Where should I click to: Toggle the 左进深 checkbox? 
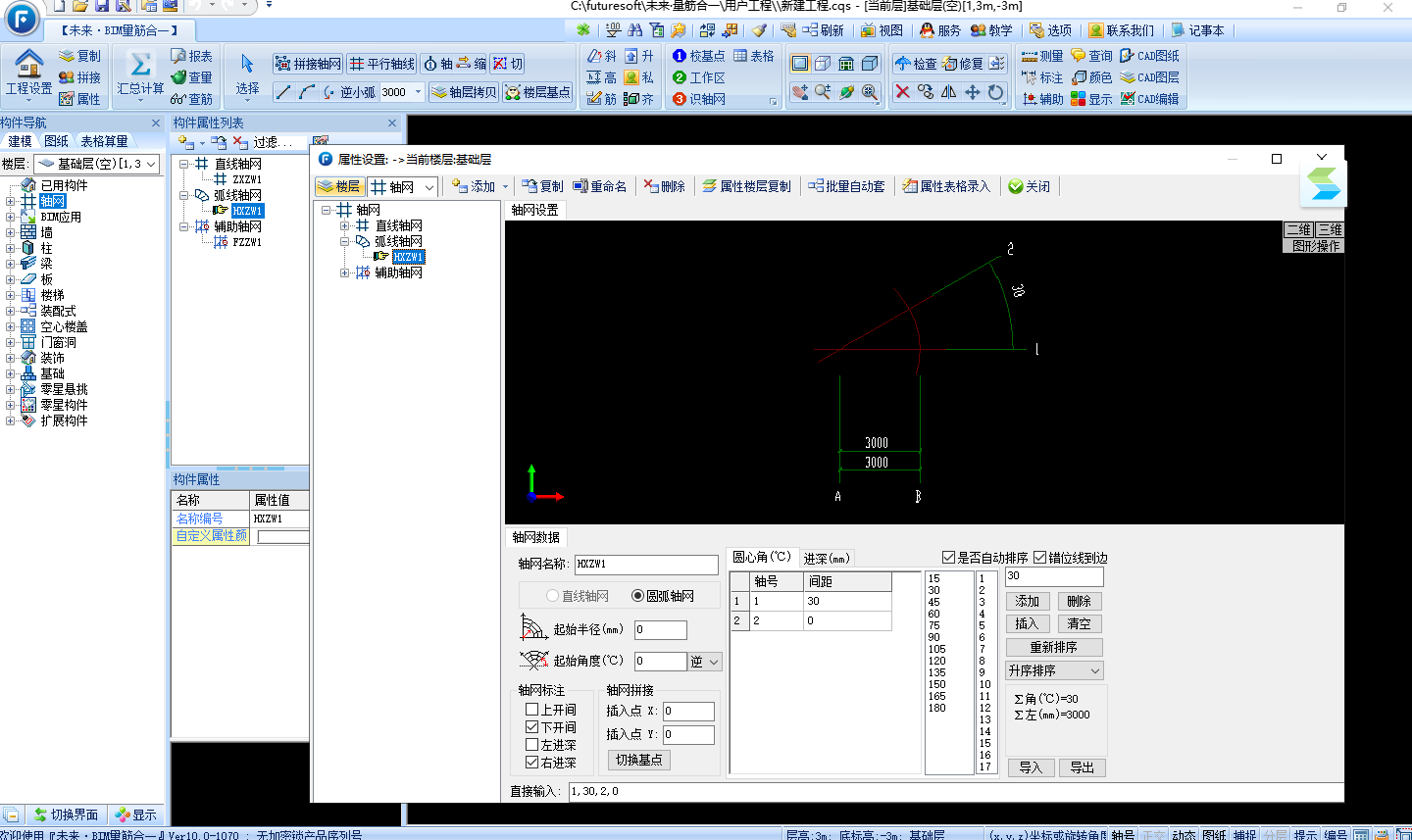tap(532, 745)
